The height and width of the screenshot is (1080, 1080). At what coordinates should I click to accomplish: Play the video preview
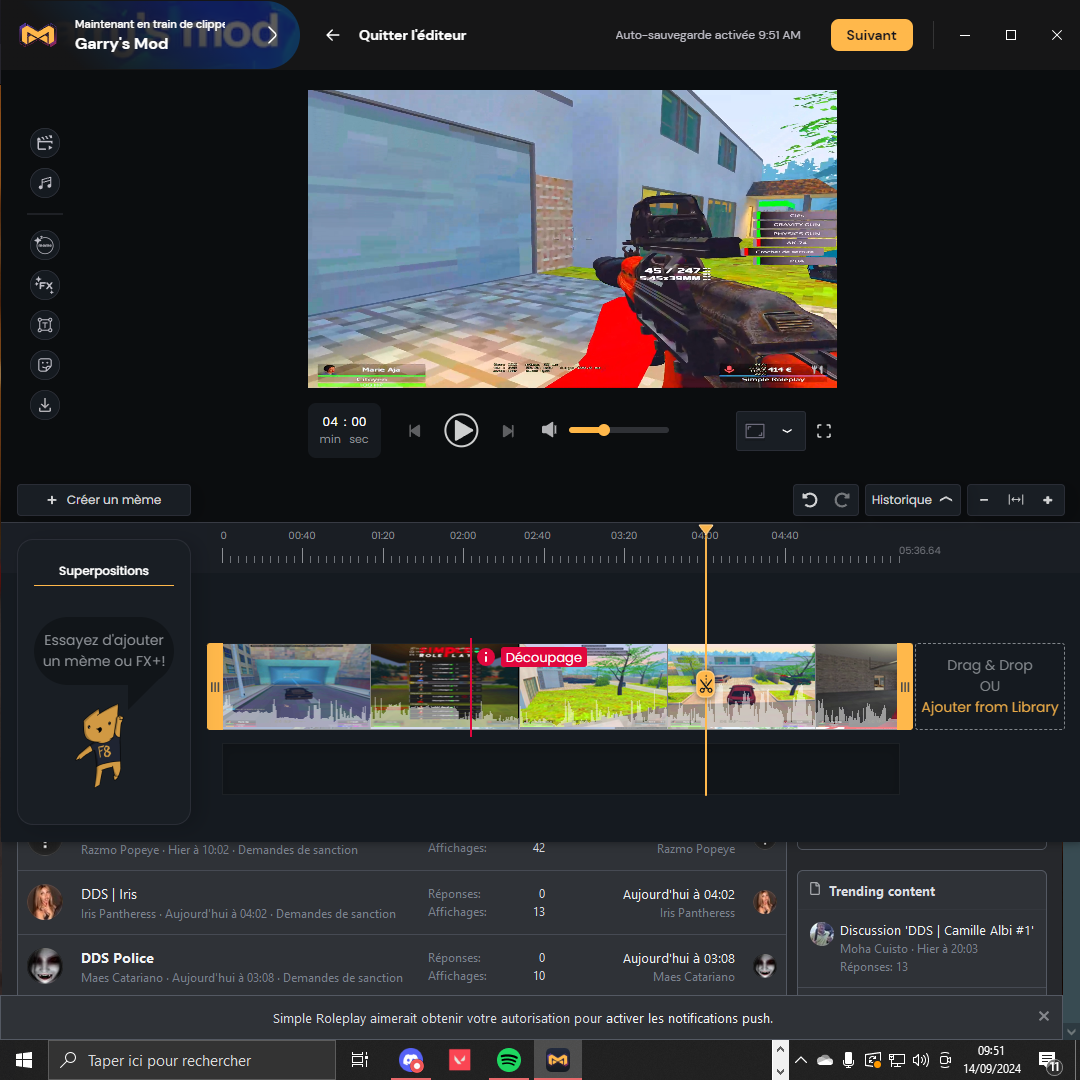(461, 430)
